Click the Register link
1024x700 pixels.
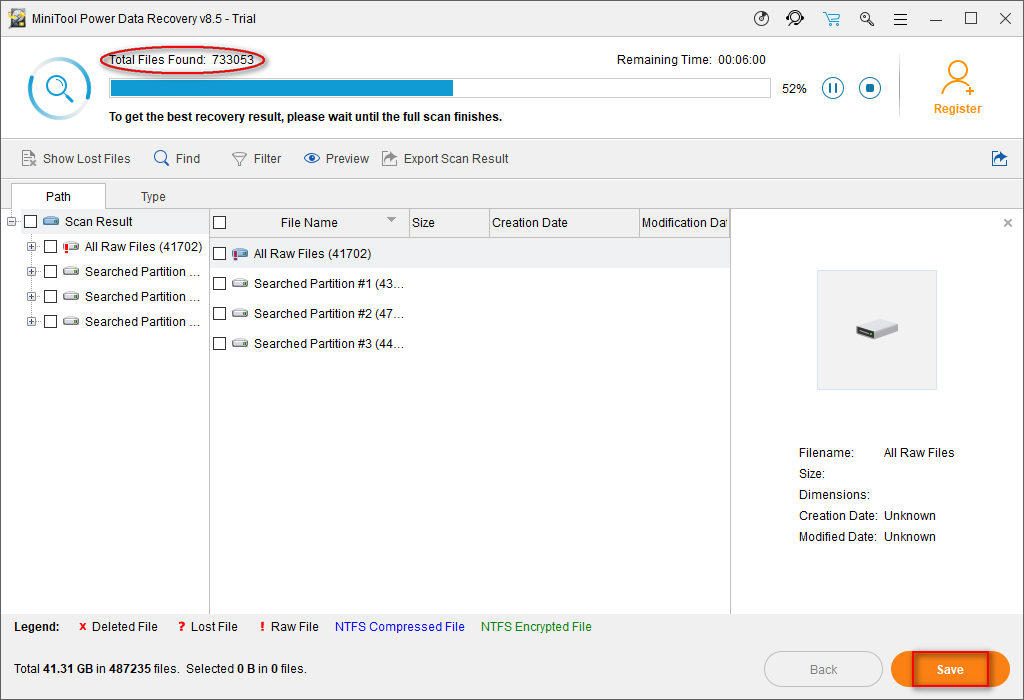957,109
